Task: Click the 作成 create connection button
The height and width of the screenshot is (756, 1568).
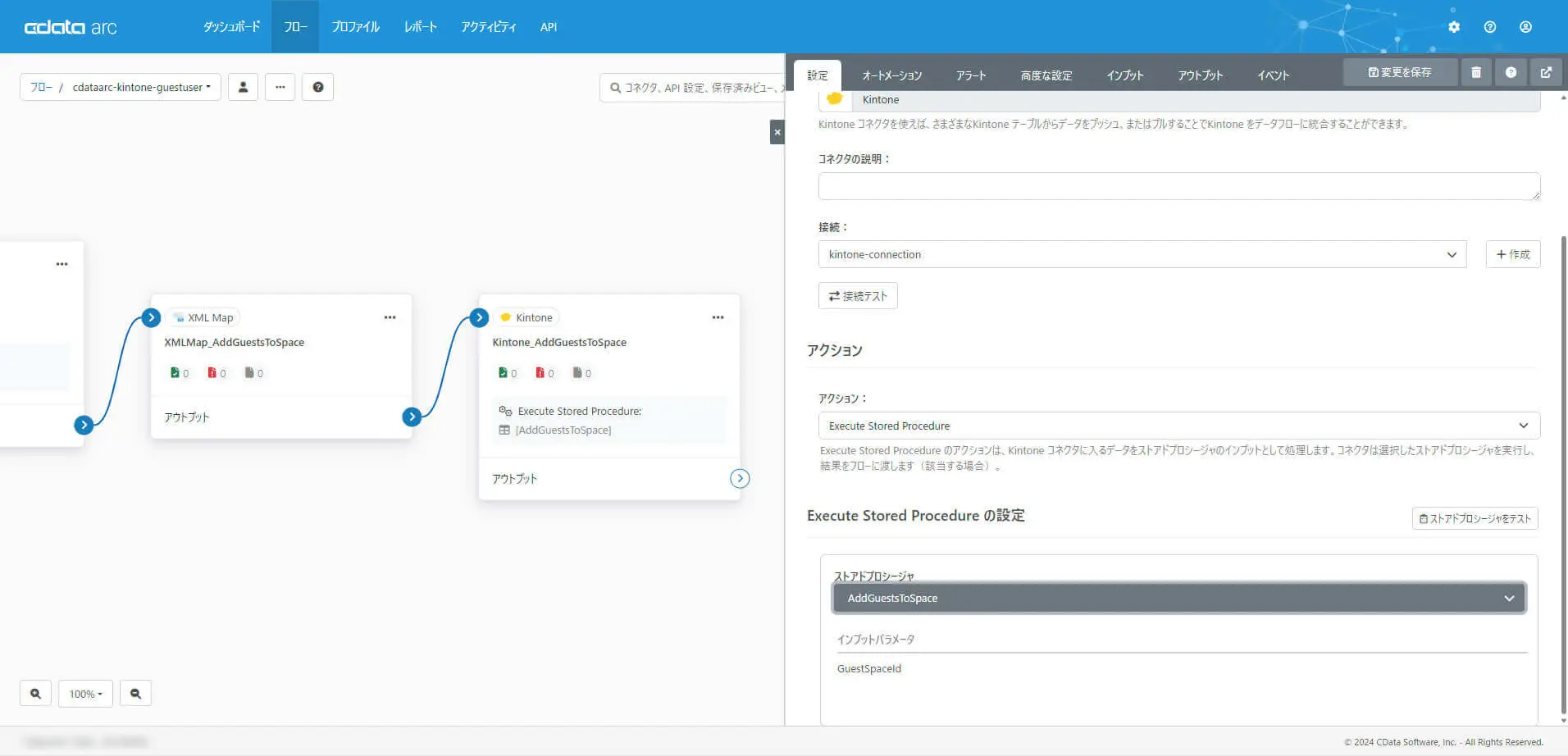Action: (1513, 254)
